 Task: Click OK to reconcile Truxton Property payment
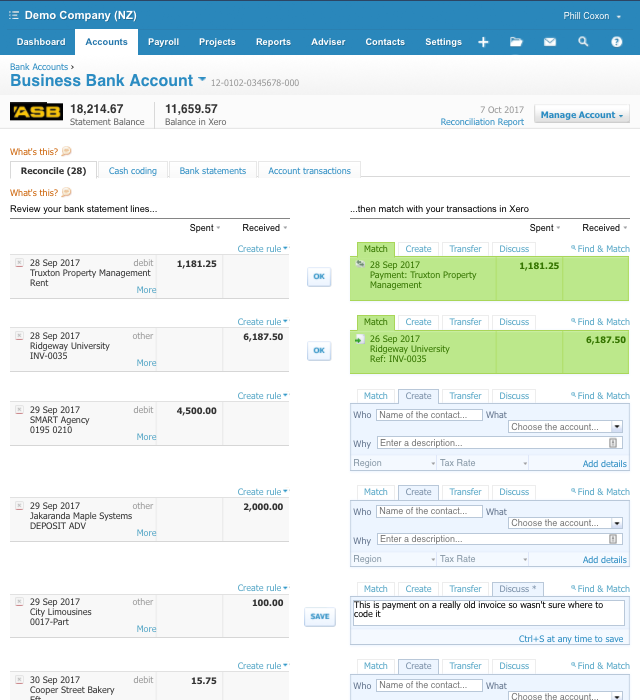click(319, 276)
